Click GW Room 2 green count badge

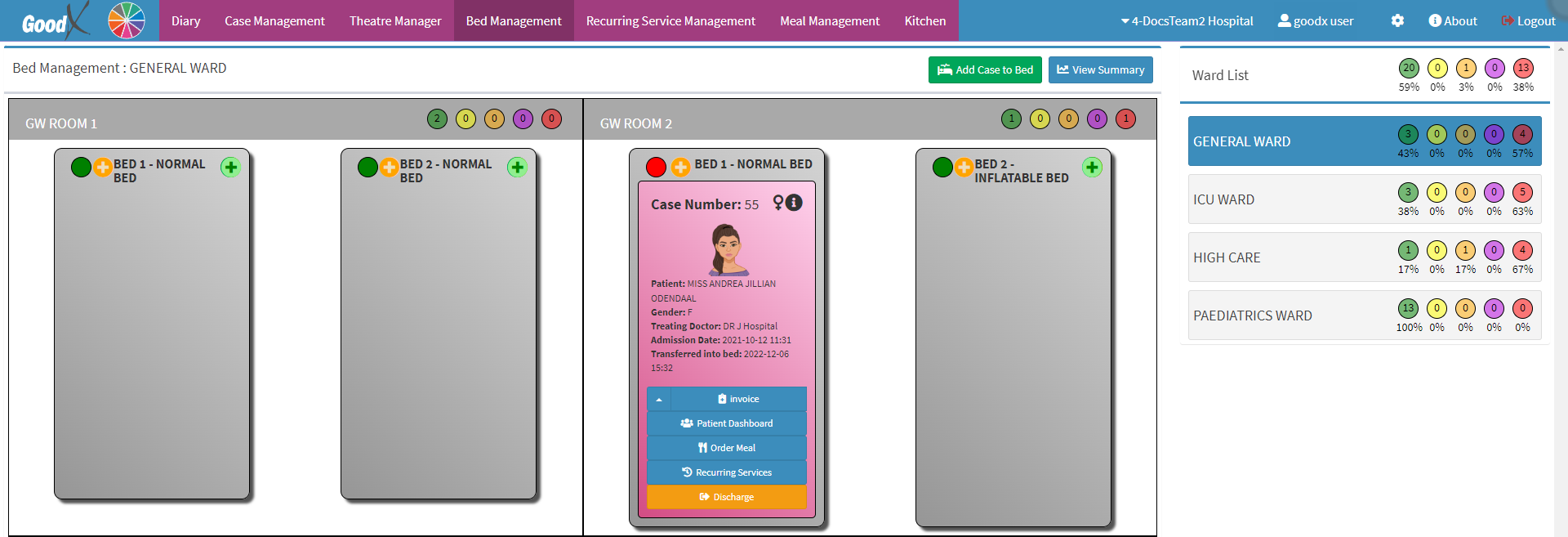pyautogui.click(x=1011, y=119)
